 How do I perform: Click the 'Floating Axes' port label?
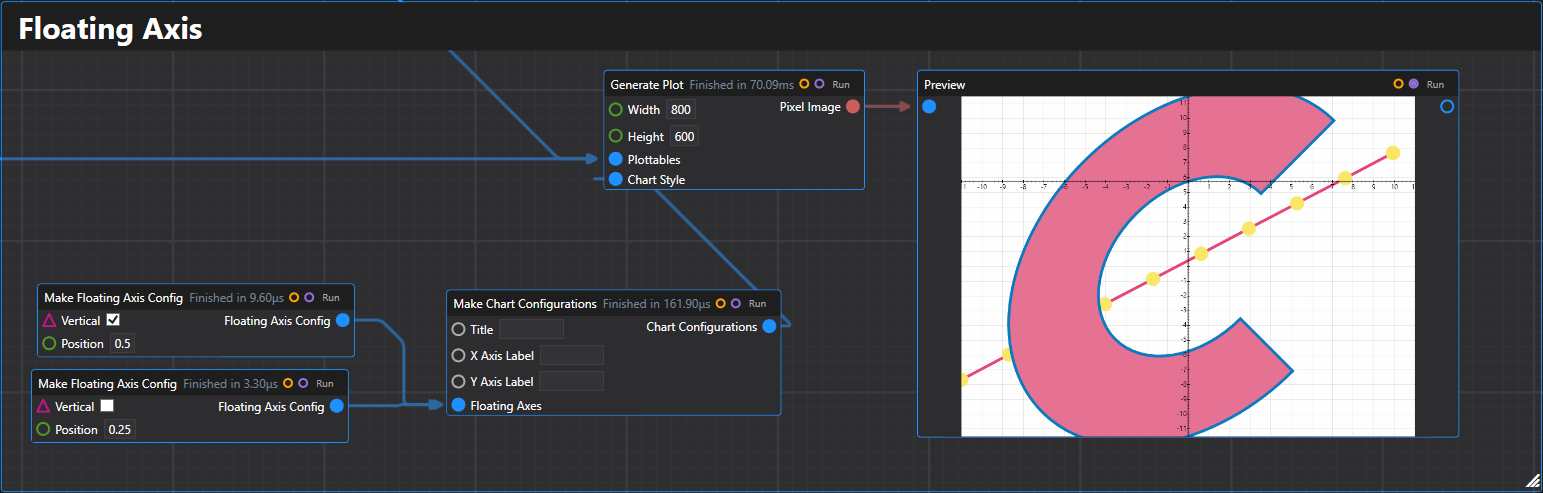506,406
